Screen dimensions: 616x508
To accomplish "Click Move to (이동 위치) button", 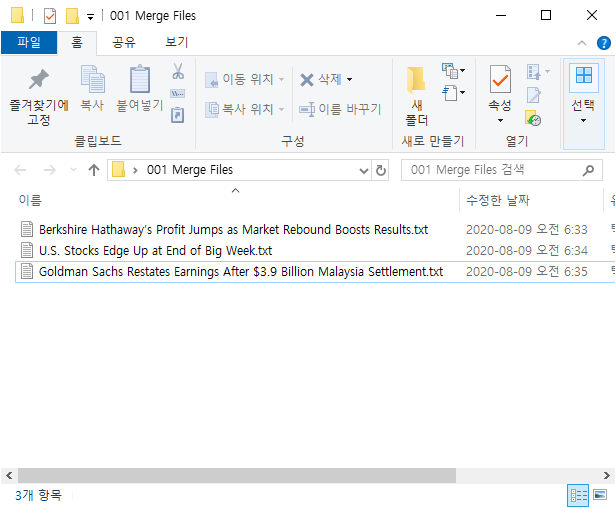I will 244,79.
